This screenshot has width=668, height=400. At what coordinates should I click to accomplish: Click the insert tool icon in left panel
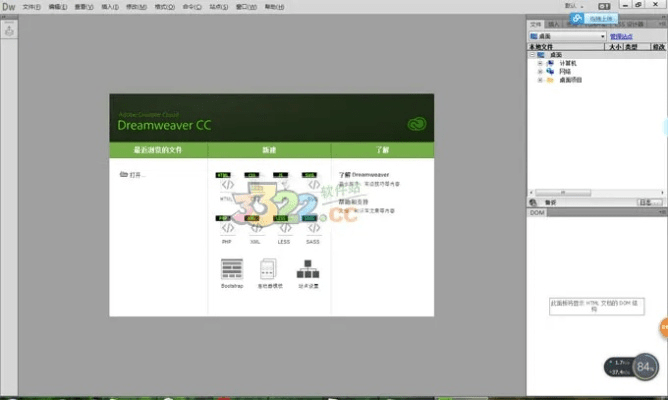9,30
